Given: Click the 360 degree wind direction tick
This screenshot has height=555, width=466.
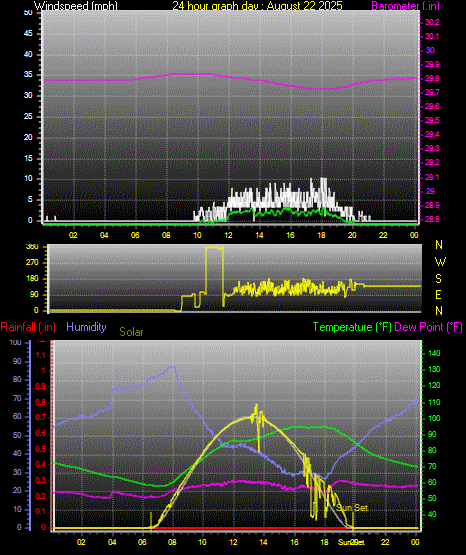Looking at the screenshot, I should pos(32,247).
